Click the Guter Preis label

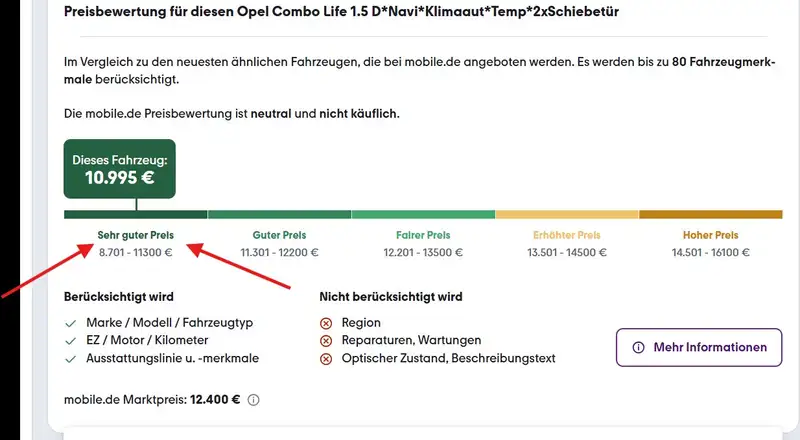tap(279, 235)
